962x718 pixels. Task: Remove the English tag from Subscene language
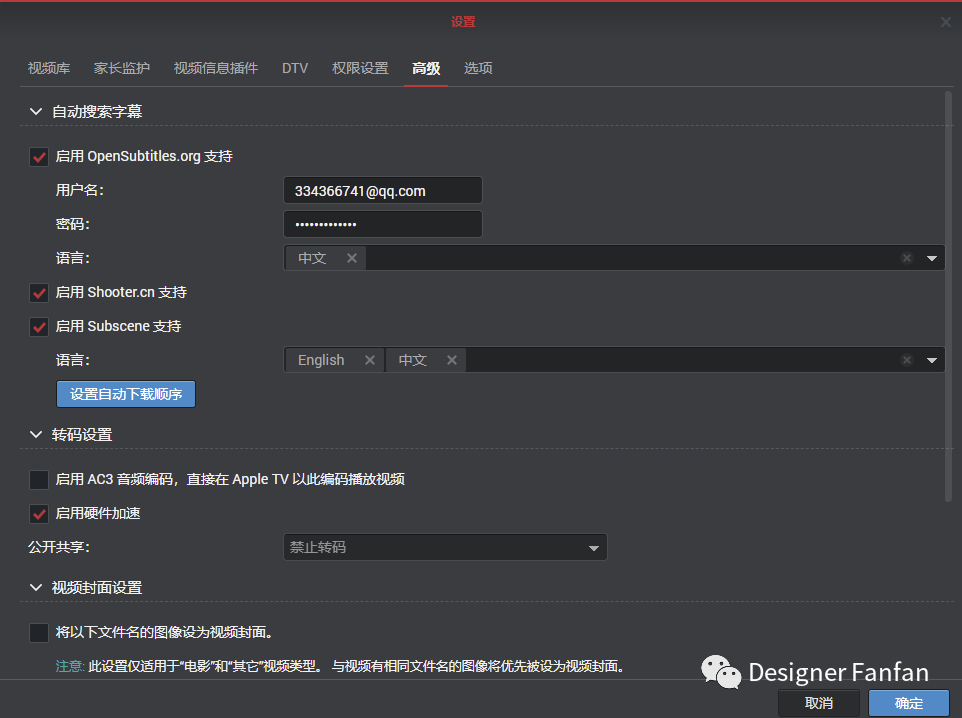pos(370,360)
